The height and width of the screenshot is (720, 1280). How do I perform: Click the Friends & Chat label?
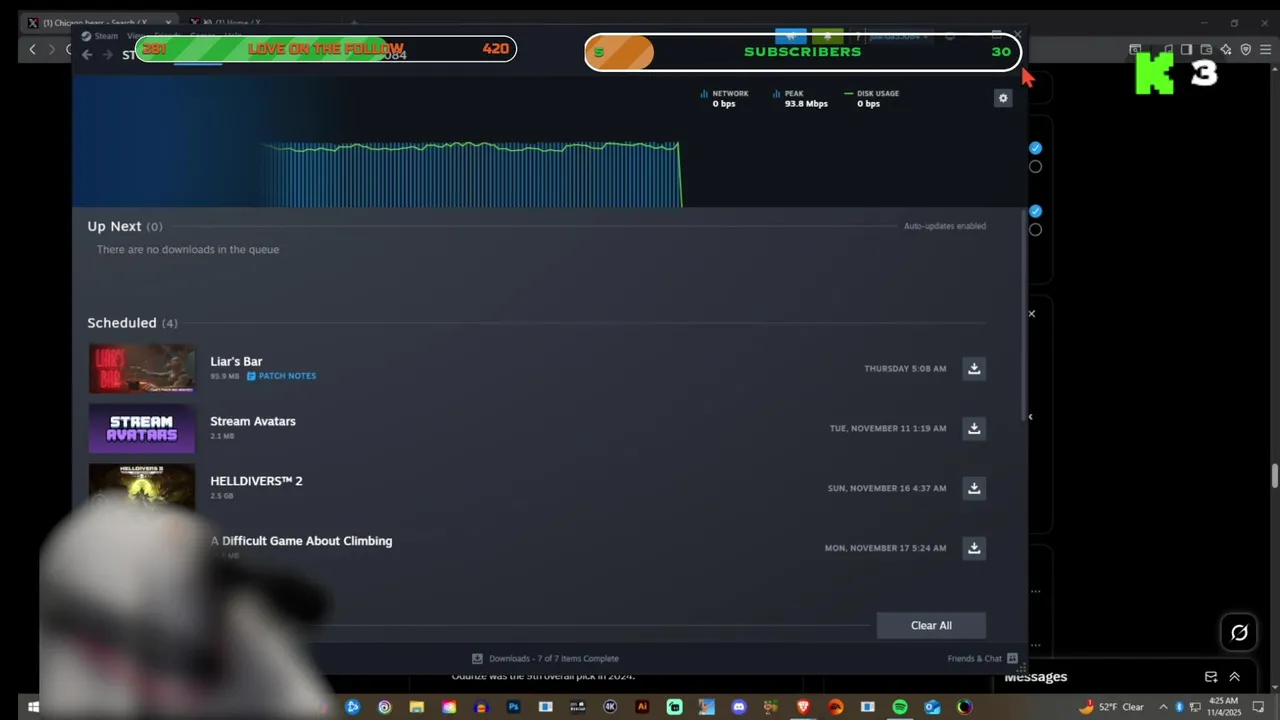tap(974, 658)
